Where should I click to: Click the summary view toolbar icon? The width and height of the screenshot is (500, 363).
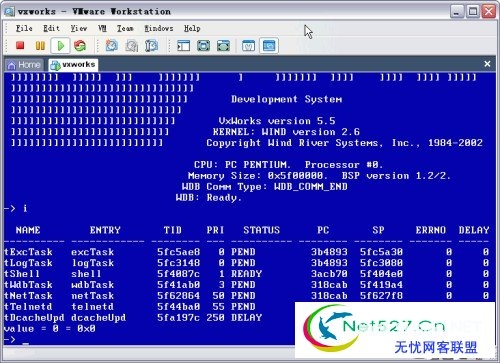[x=248, y=46]
